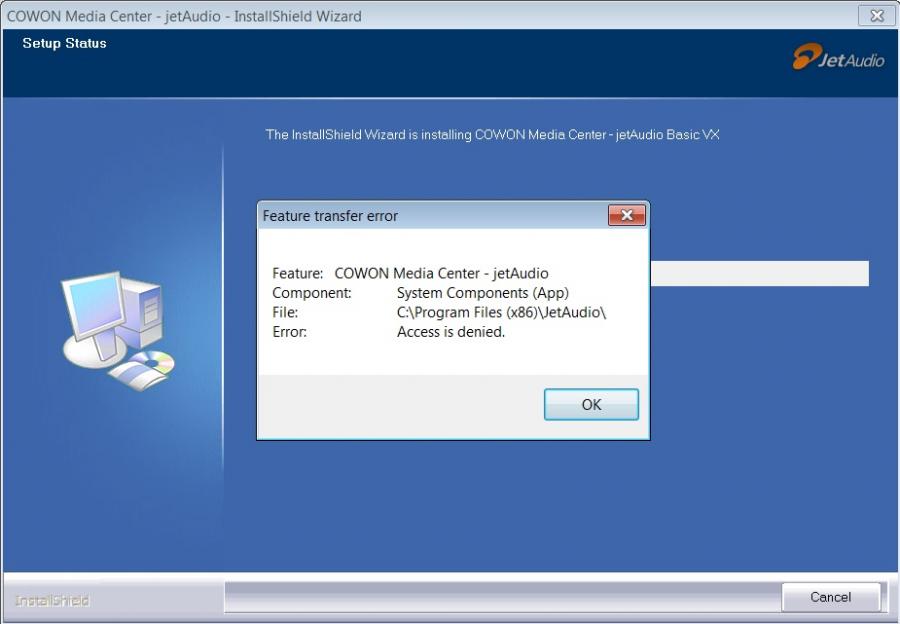The image size is (900, 624).
Task: Click the white setup progress bar
Action: click(759, 273)
